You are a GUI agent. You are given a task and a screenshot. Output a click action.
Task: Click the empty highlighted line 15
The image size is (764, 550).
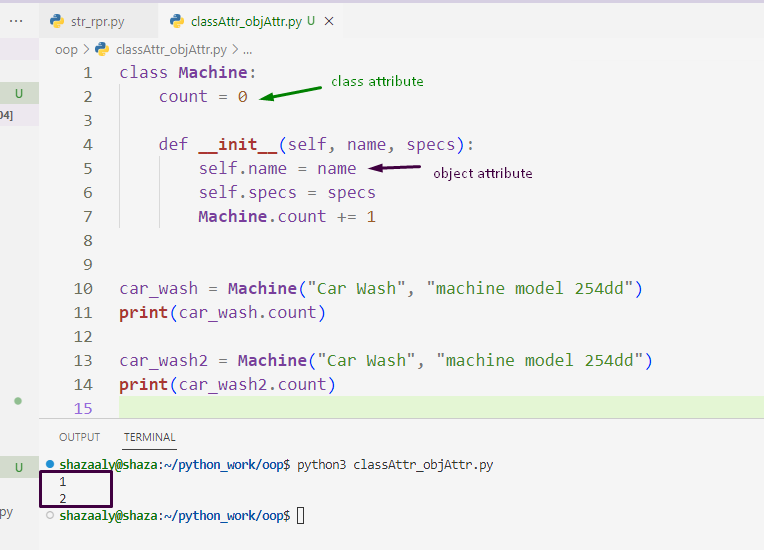coord(441,407)
